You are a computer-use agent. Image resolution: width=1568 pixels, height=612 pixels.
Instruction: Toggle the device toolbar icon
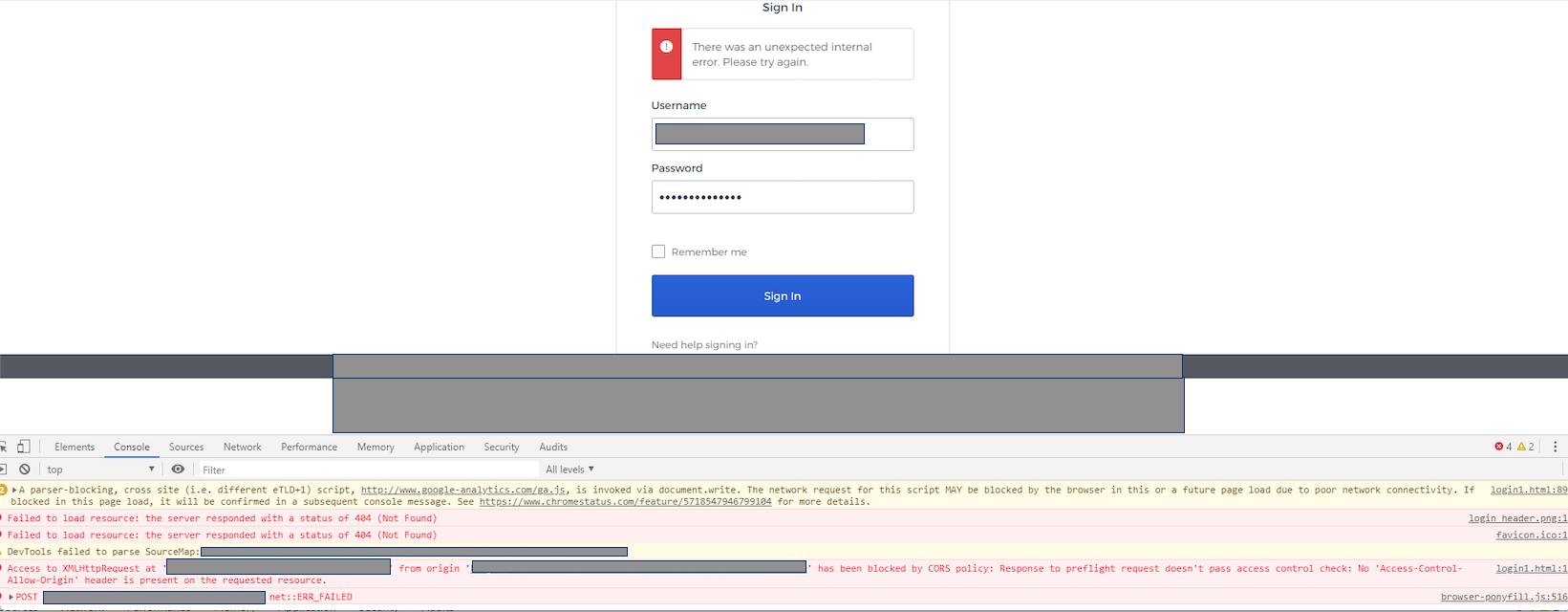tap(24, 447)
